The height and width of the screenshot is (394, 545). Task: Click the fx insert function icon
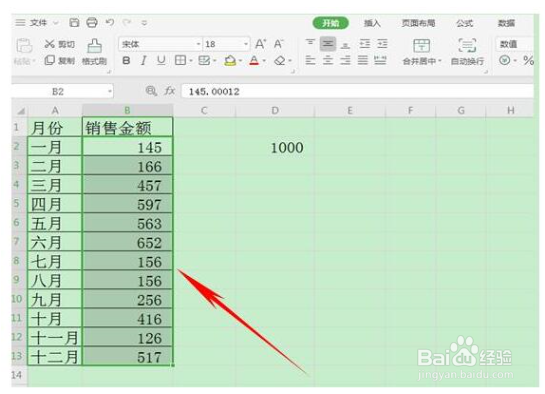[169, 91]
